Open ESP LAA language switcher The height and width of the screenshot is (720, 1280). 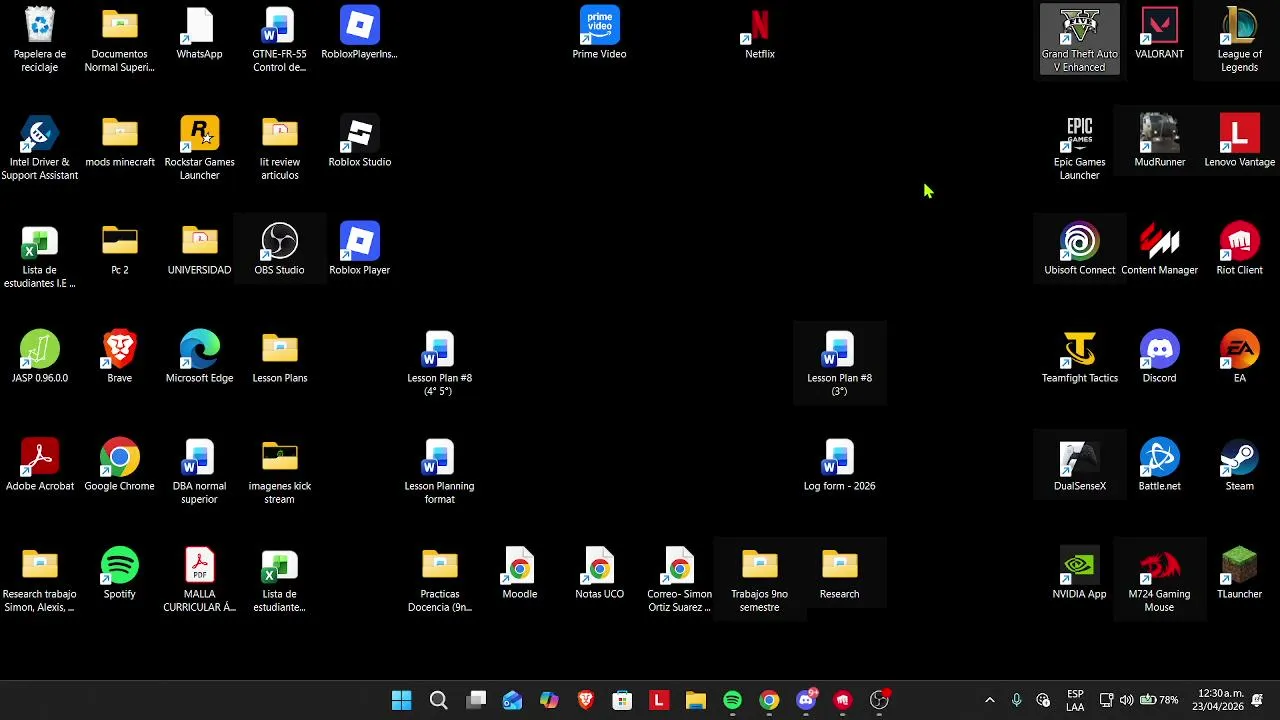click(1075, 700)
